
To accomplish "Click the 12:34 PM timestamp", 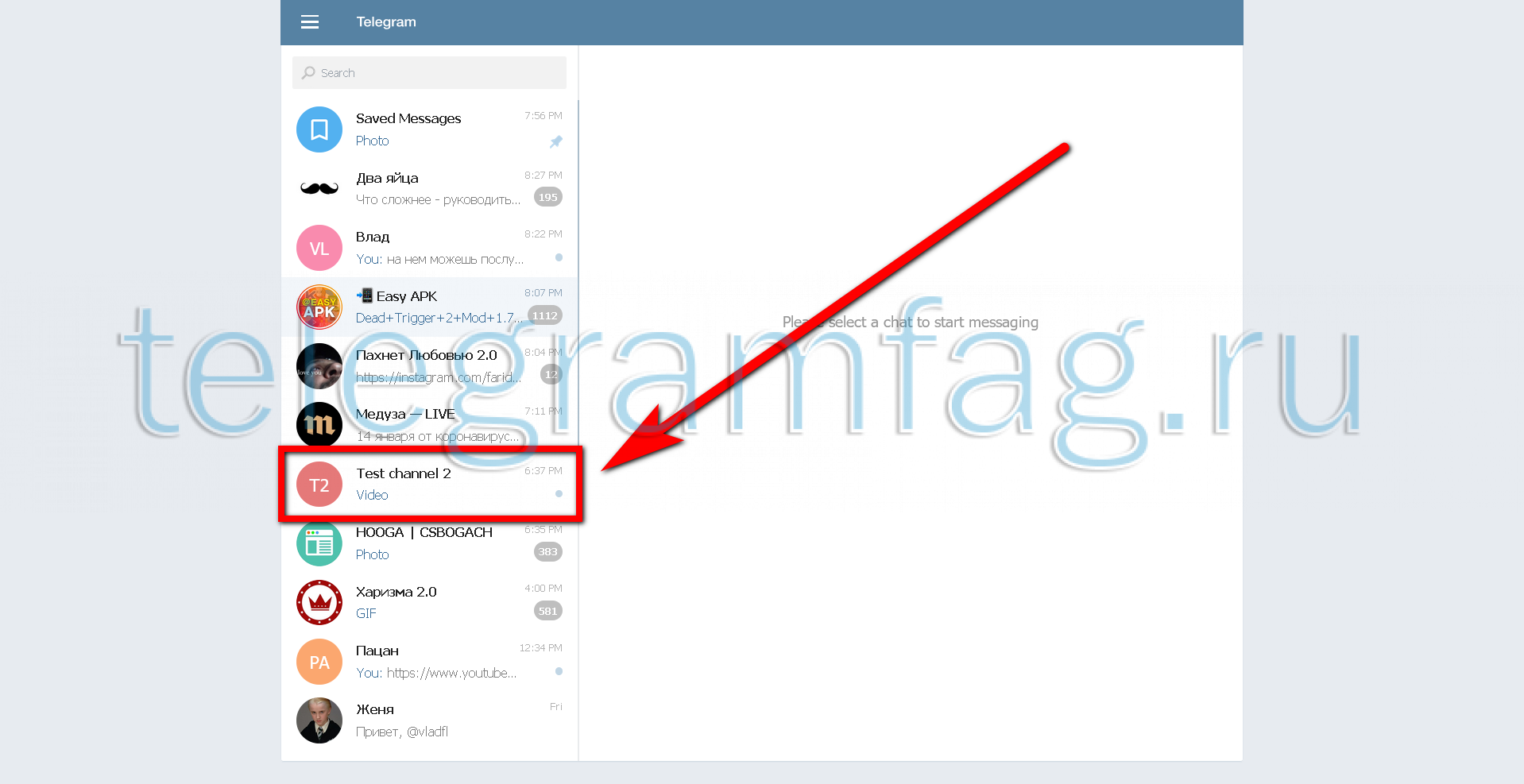I will 541,648.
